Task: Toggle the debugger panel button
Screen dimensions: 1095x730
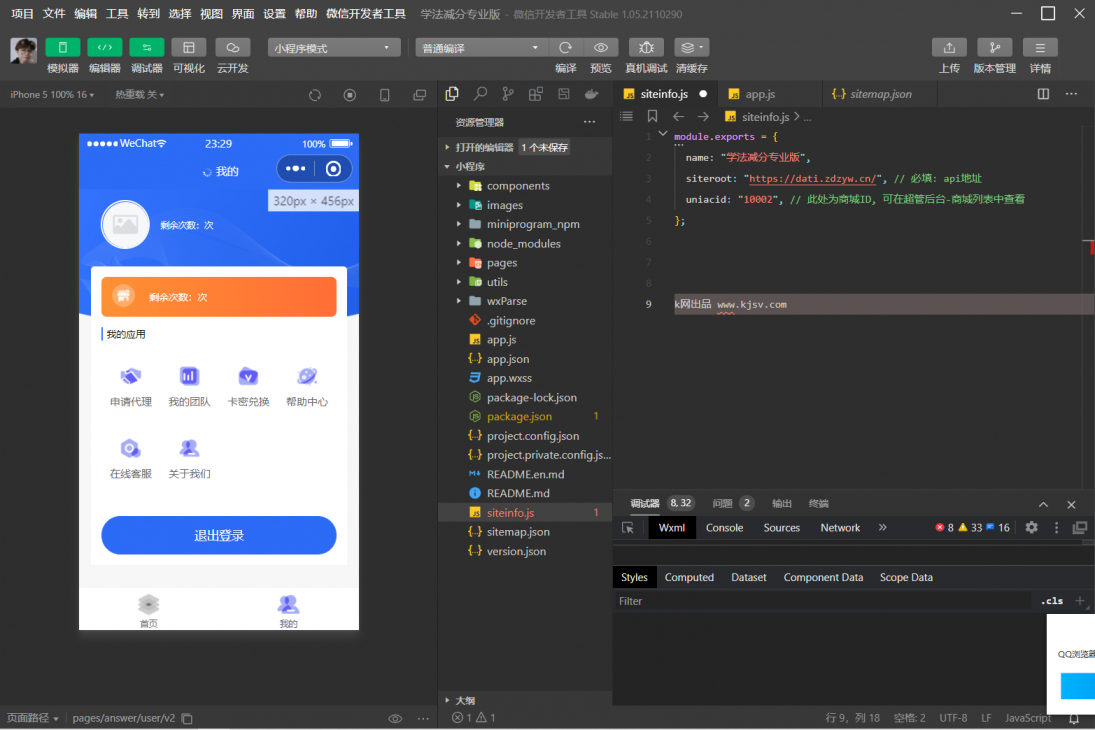Action: pyautogui.click(x=147, y=48)
